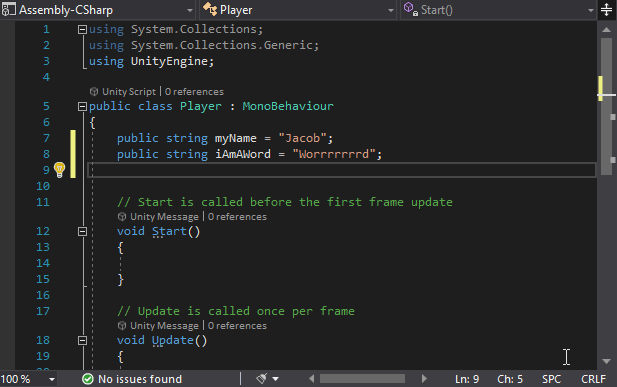Click the Start method name in code
The image size is (617, 387).
(x=169, y=231)
